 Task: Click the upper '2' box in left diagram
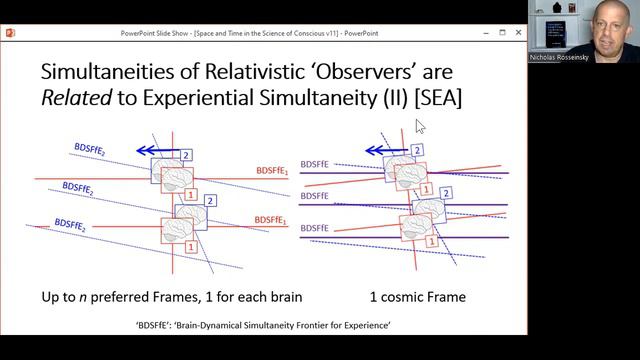click(x=186, y=155)
